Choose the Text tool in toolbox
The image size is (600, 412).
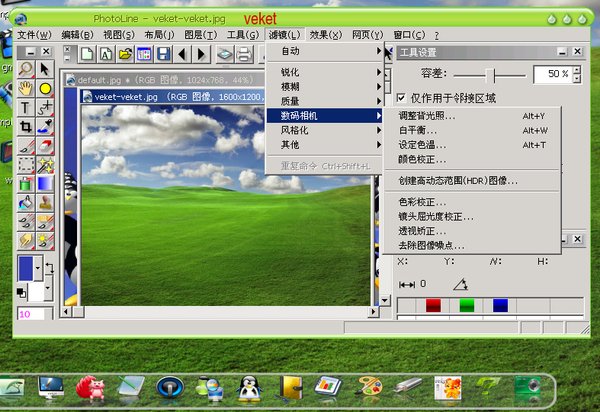coord(26,107)
